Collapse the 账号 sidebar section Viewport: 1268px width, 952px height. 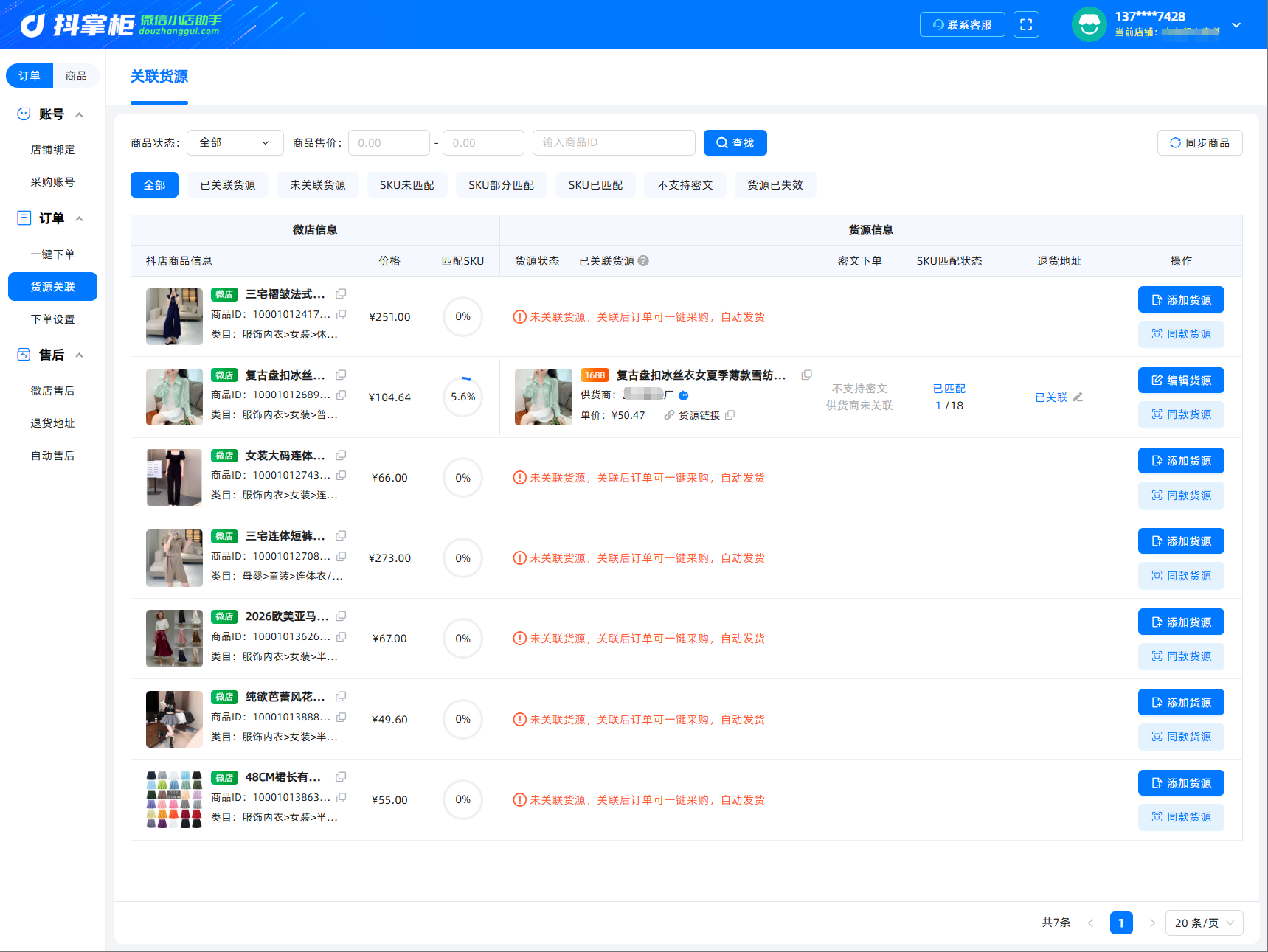pos(80,114)
